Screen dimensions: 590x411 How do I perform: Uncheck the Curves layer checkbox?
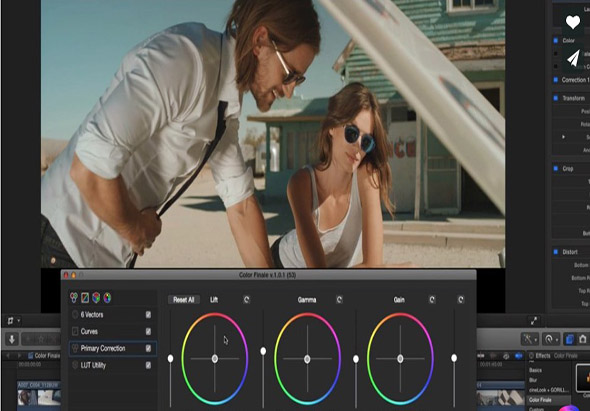148,331
